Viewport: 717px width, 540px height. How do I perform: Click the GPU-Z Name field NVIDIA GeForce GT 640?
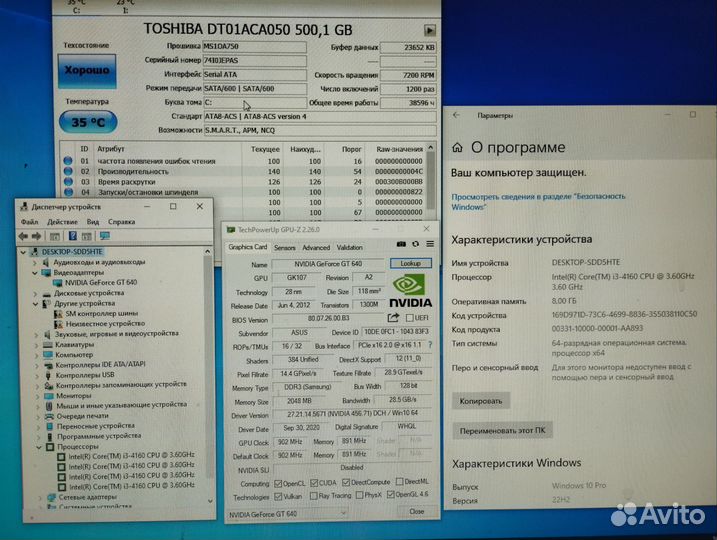point(328,264)
